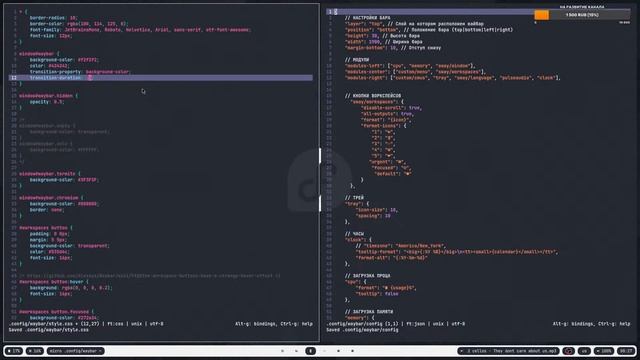Click the cmus track '2 cellos - They dont care about us.mp3'
640x360 pixels.
(509, 351)
